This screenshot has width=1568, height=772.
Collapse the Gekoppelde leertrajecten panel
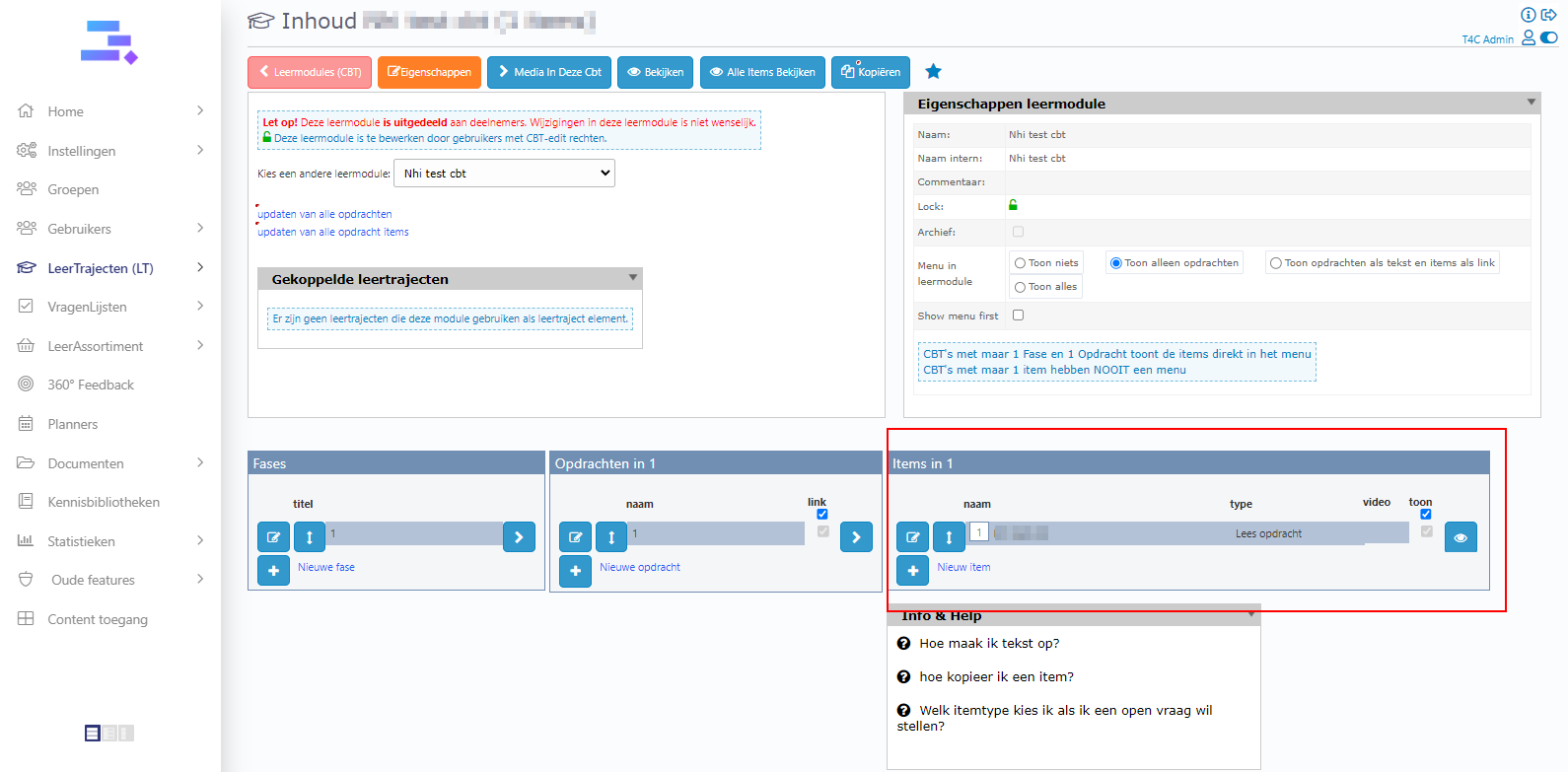pyautogui.click(x=633, y=278)
